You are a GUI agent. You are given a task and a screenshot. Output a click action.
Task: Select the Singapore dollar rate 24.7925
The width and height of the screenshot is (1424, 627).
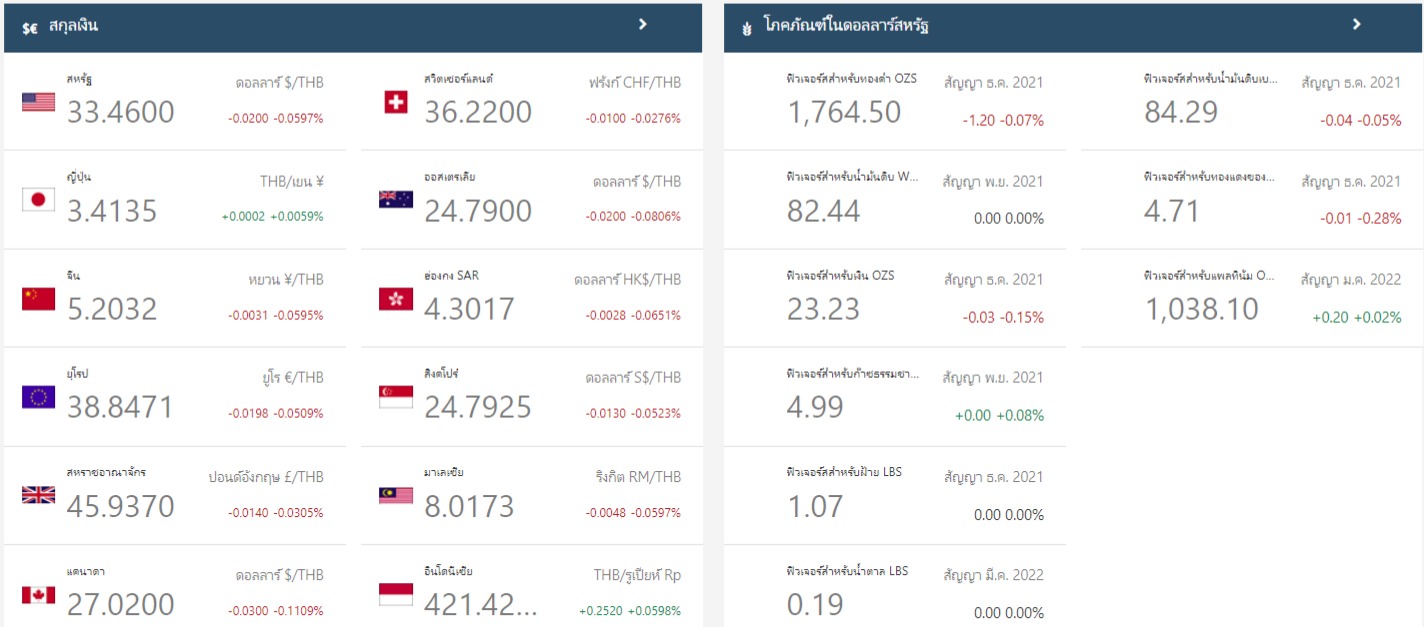tap(478, 407)
